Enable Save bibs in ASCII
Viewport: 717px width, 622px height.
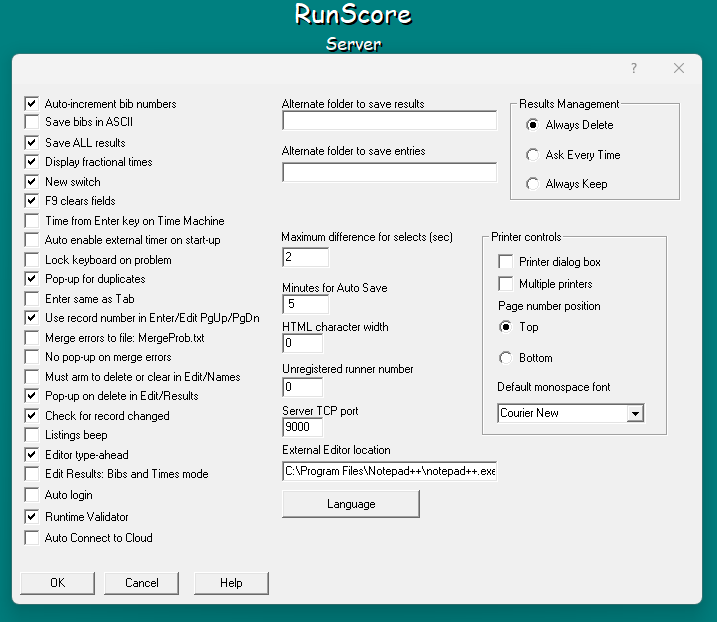point(32,122)
